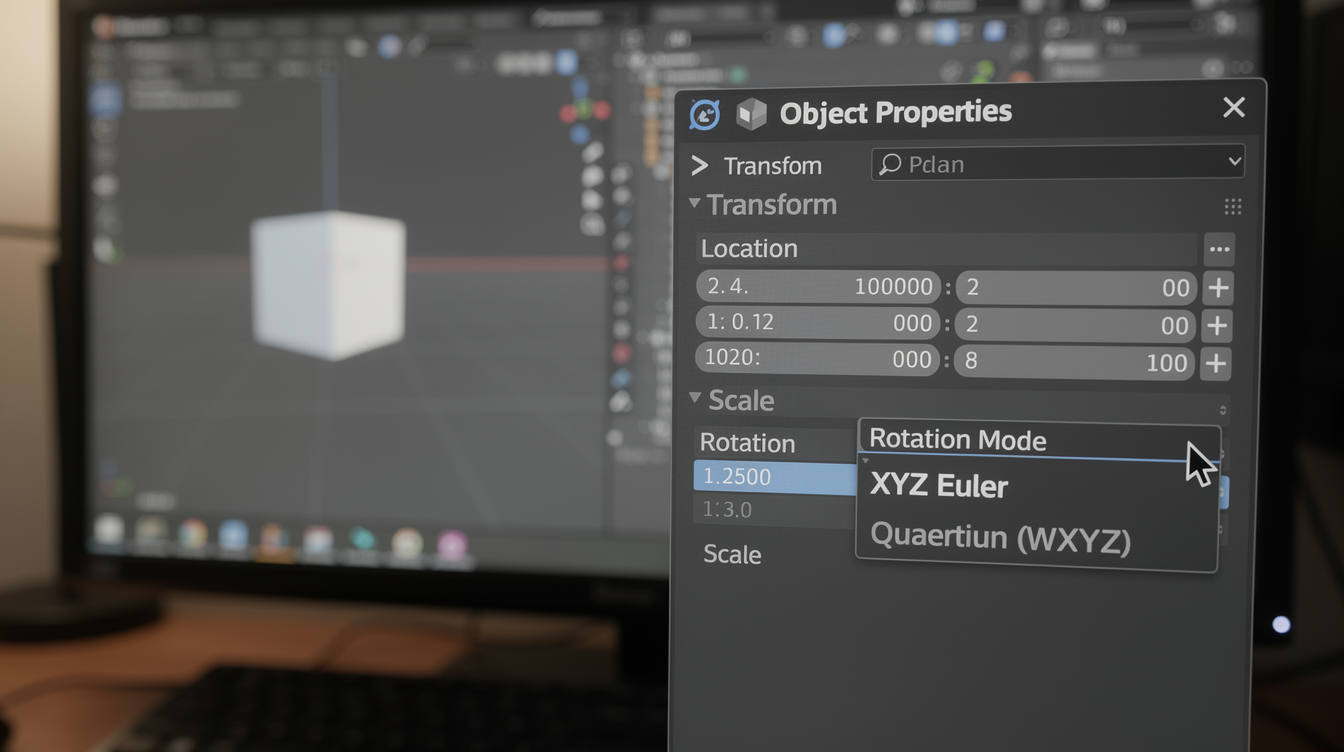Click the Location header bar
Image resolution: width=1344 pixels, height=752 pixels.
946,248
